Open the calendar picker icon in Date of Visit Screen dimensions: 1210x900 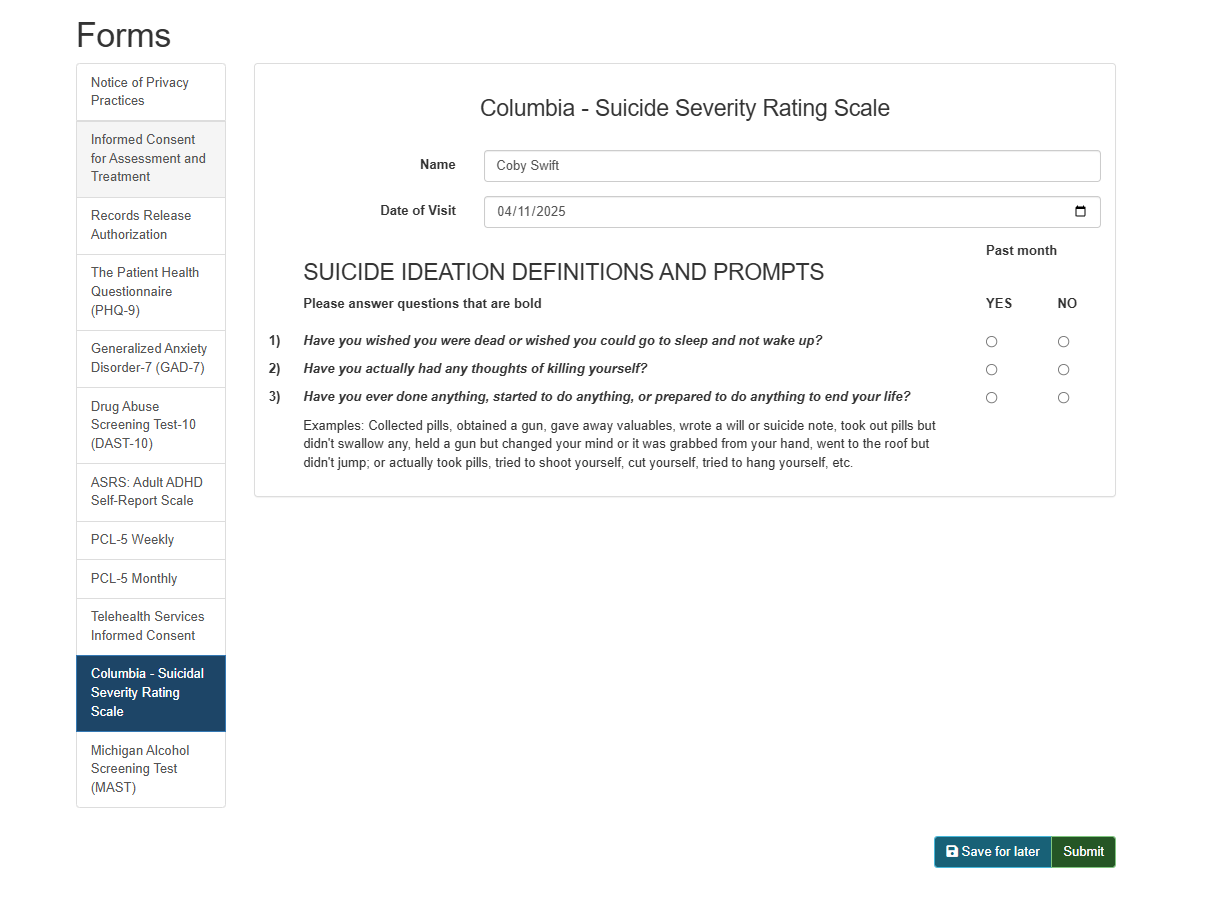tap(1080, 212)
